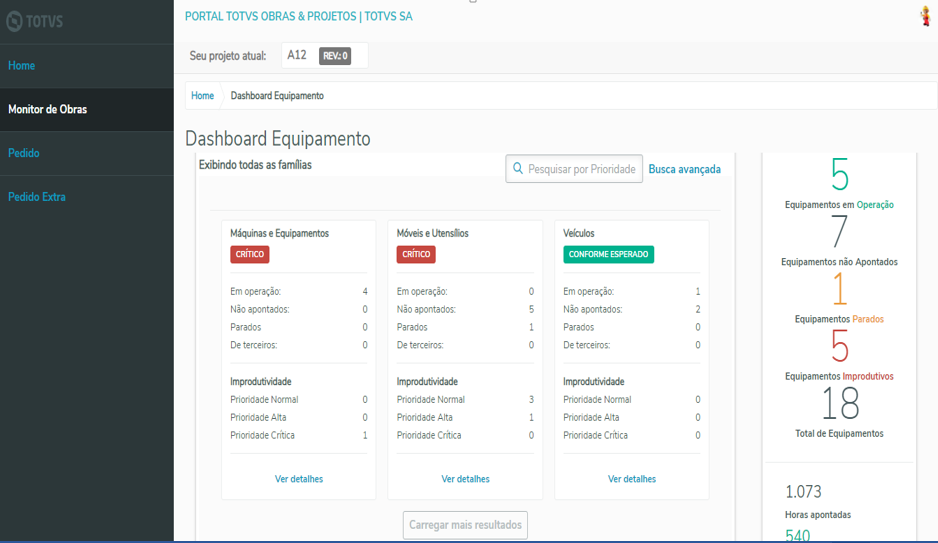Click the REV: 0 badge

click(335, 56)
